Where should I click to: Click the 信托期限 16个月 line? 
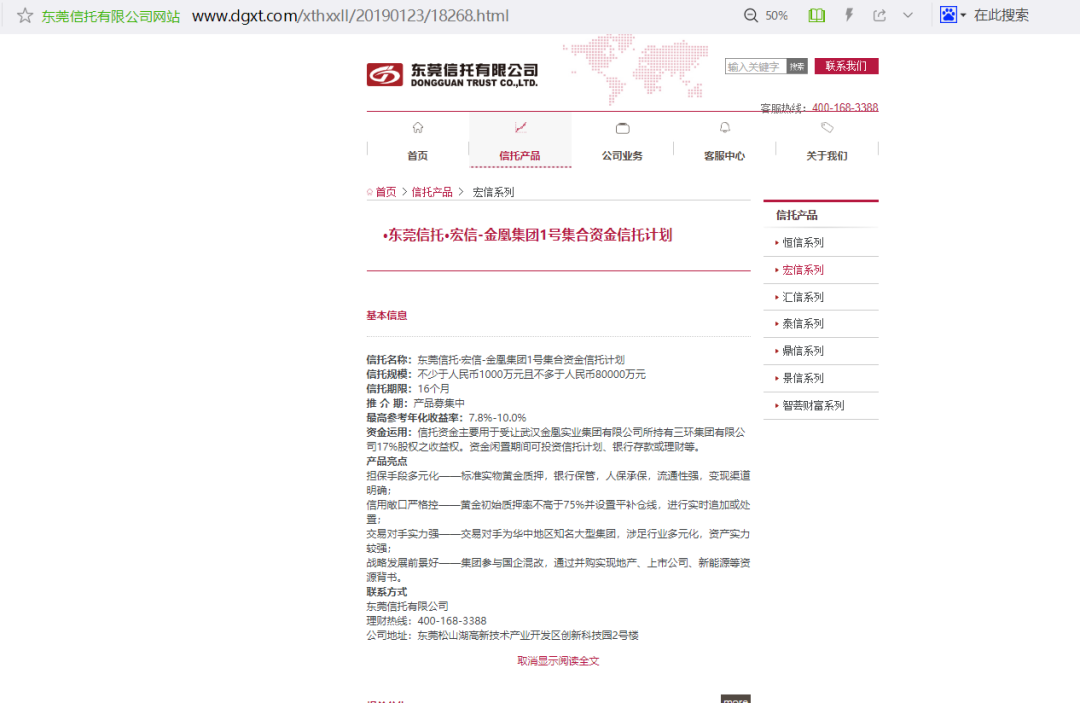pos(408,388)
